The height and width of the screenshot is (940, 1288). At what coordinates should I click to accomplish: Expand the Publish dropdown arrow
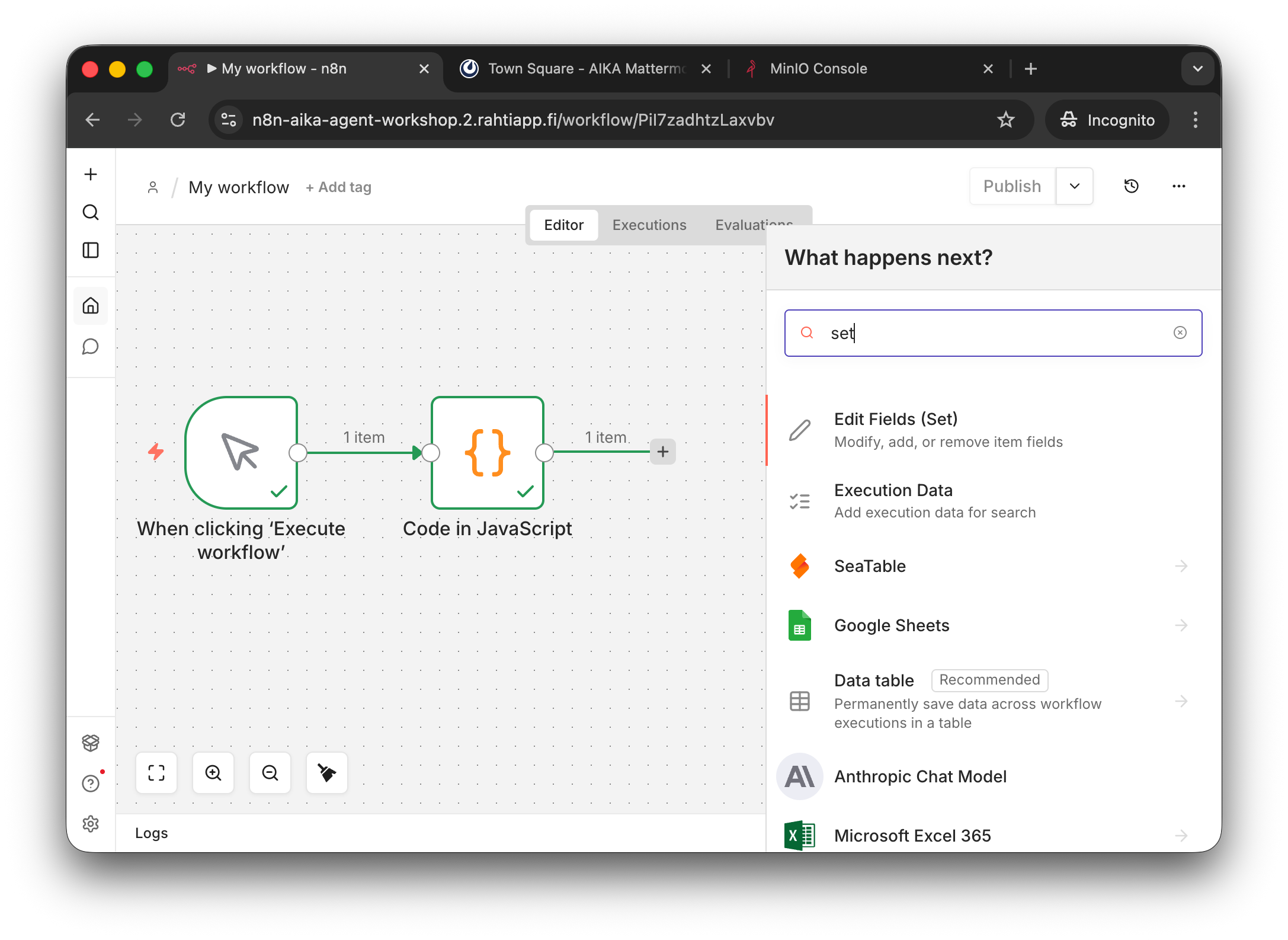click(x=1074, y=186)
